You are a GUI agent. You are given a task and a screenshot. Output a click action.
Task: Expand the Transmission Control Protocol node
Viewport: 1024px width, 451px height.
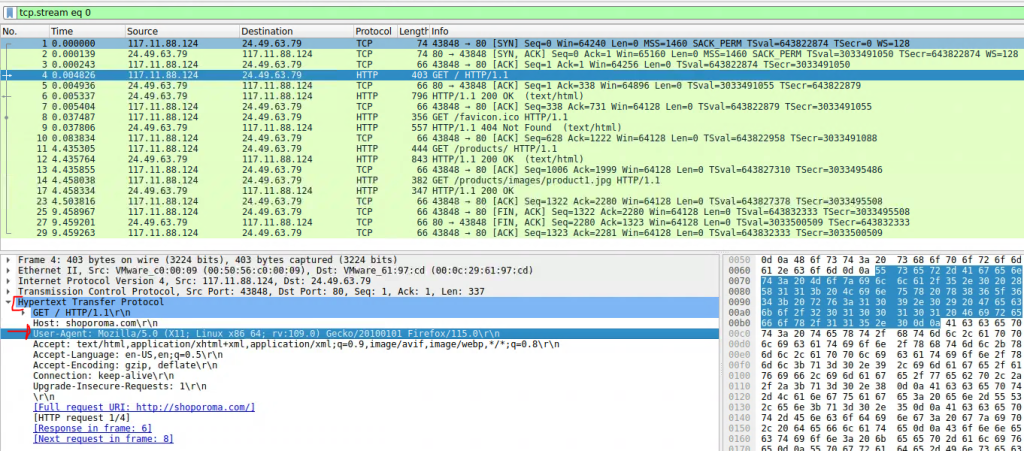click(10, 292)
